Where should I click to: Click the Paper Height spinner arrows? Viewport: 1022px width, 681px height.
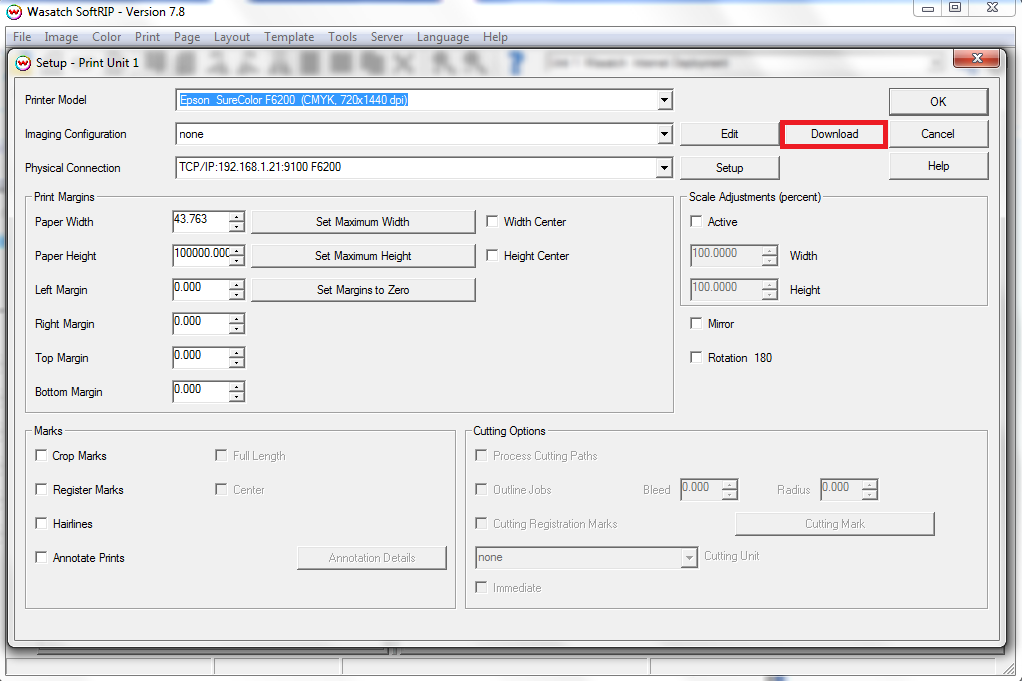(x=237, y=255)
